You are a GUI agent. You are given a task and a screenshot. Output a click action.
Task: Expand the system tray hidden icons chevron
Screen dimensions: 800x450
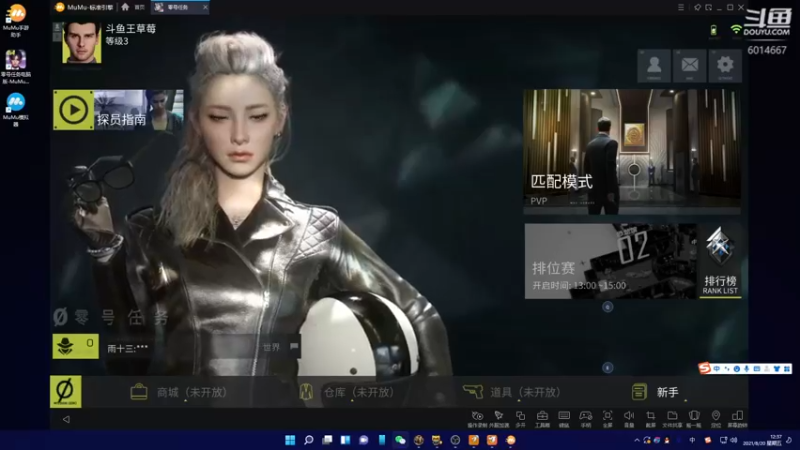pyautogui.click(x=637, y=440)
